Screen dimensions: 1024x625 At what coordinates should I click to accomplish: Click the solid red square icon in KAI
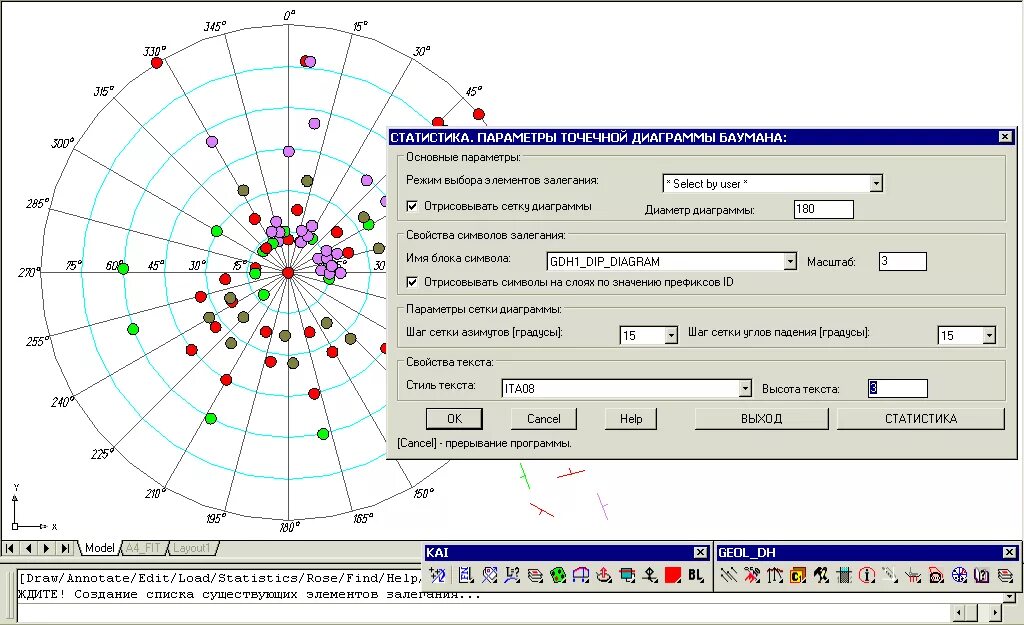(x=673, y=575)
